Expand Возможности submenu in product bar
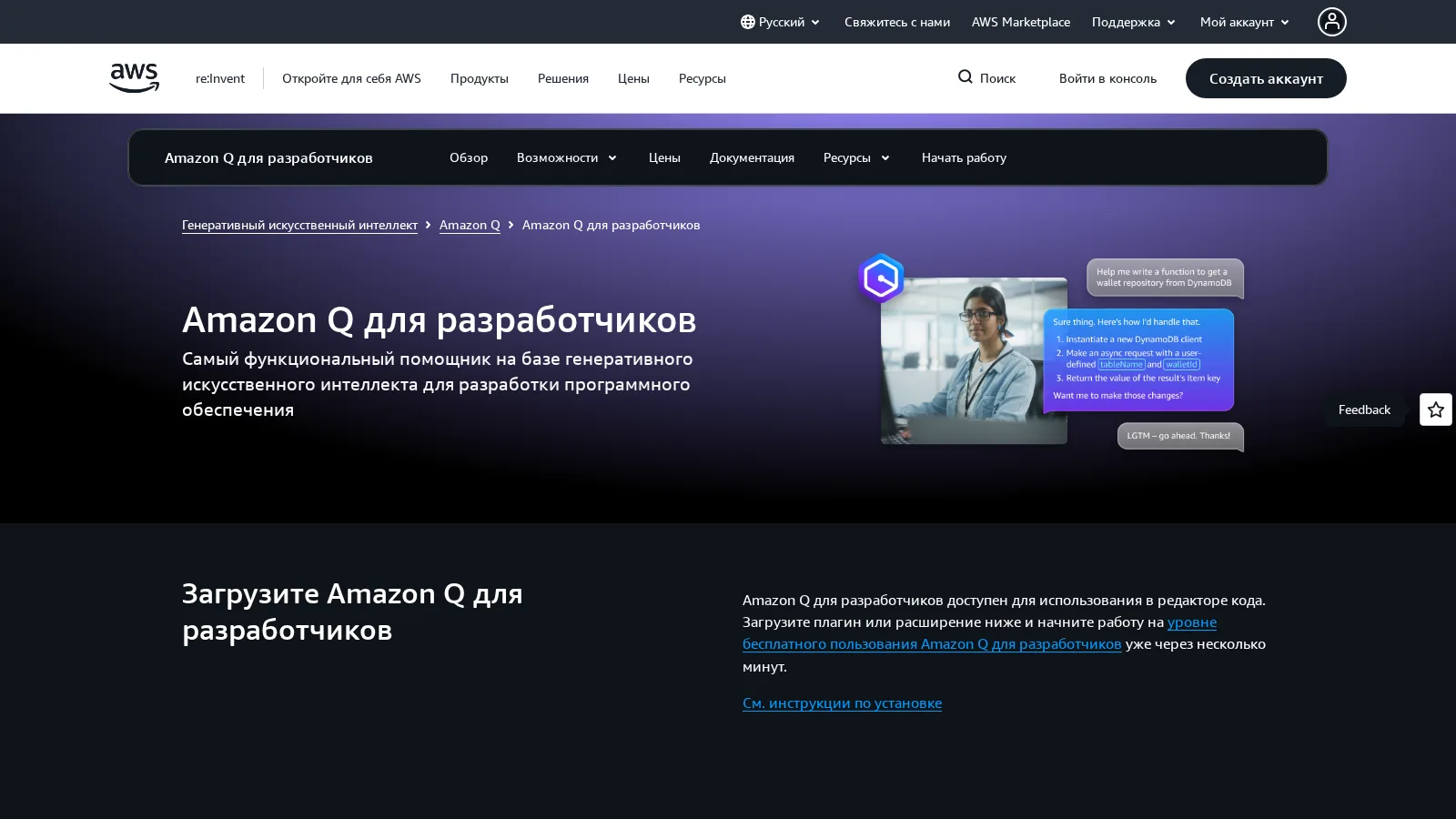The image size is (1456, 819). click(x=567, y=157)
